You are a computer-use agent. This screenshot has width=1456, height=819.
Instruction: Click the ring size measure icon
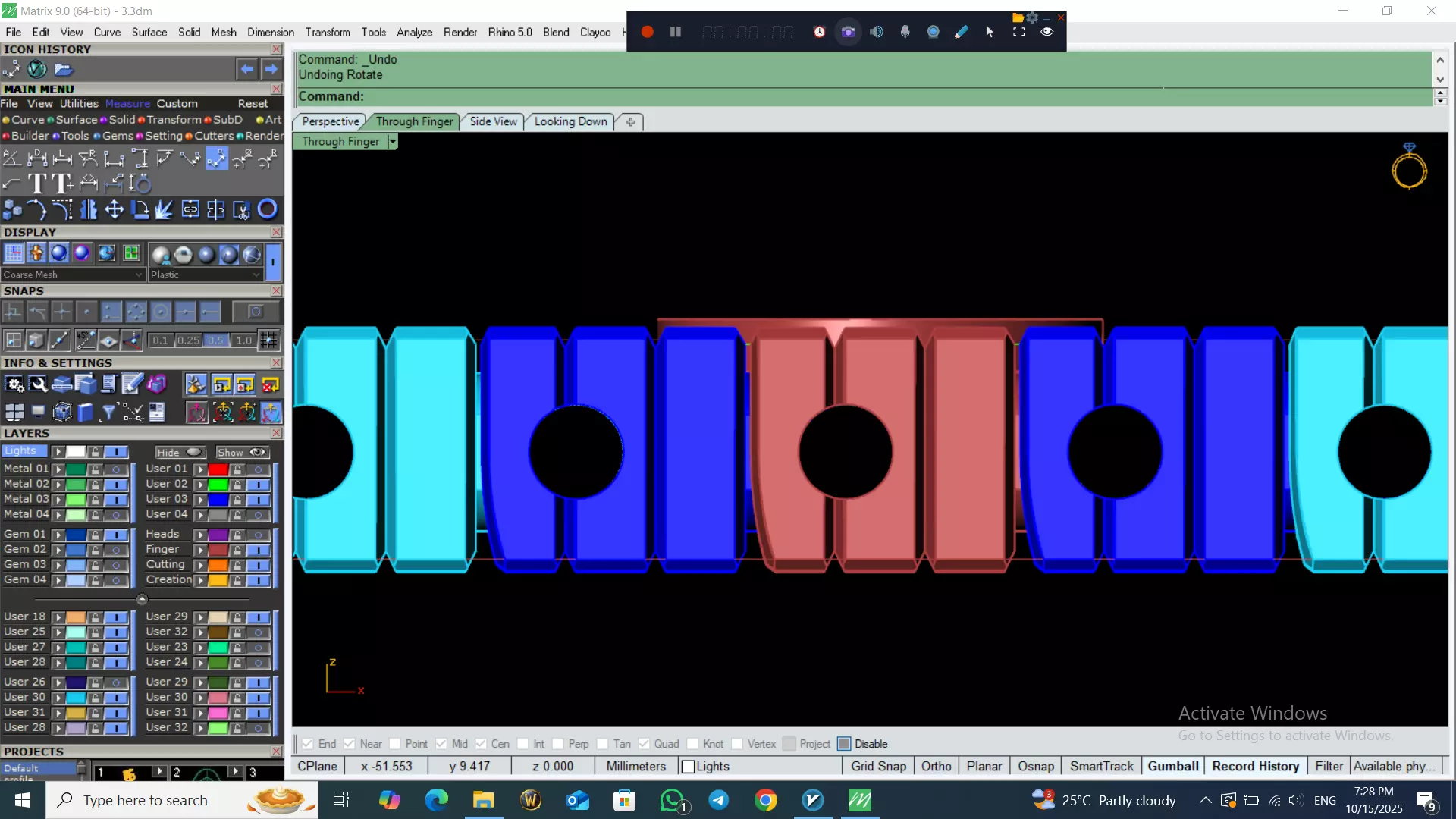pos(140,184)
